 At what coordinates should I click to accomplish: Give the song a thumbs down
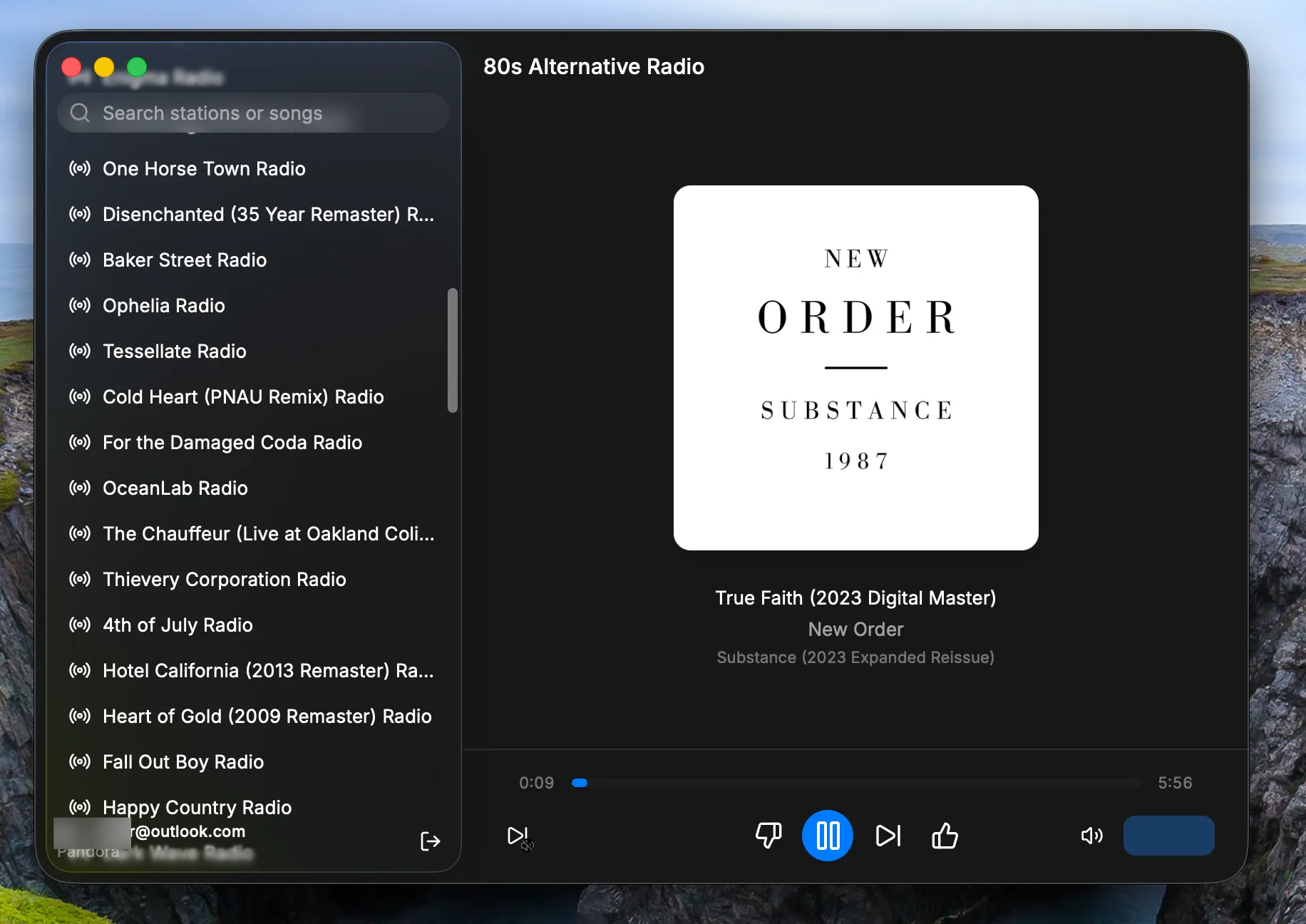768,836
